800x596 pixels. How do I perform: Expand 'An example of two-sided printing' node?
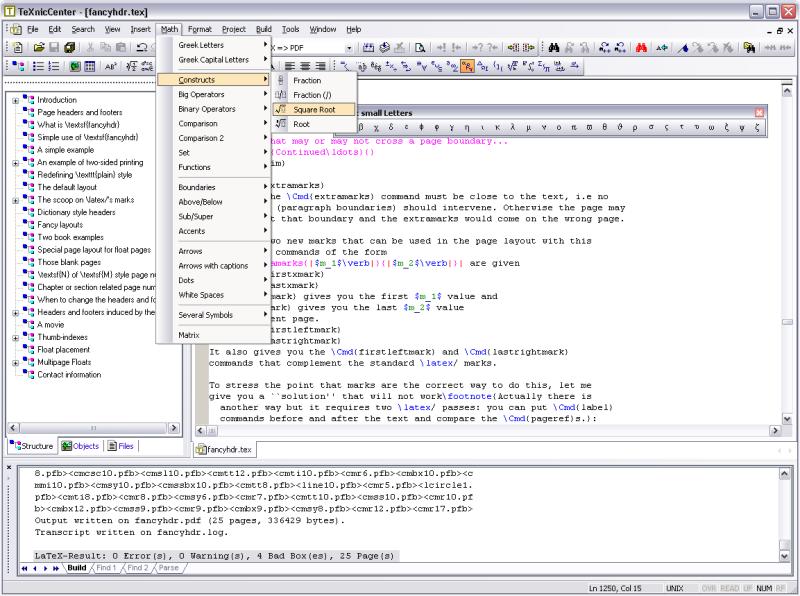(15, 163)
